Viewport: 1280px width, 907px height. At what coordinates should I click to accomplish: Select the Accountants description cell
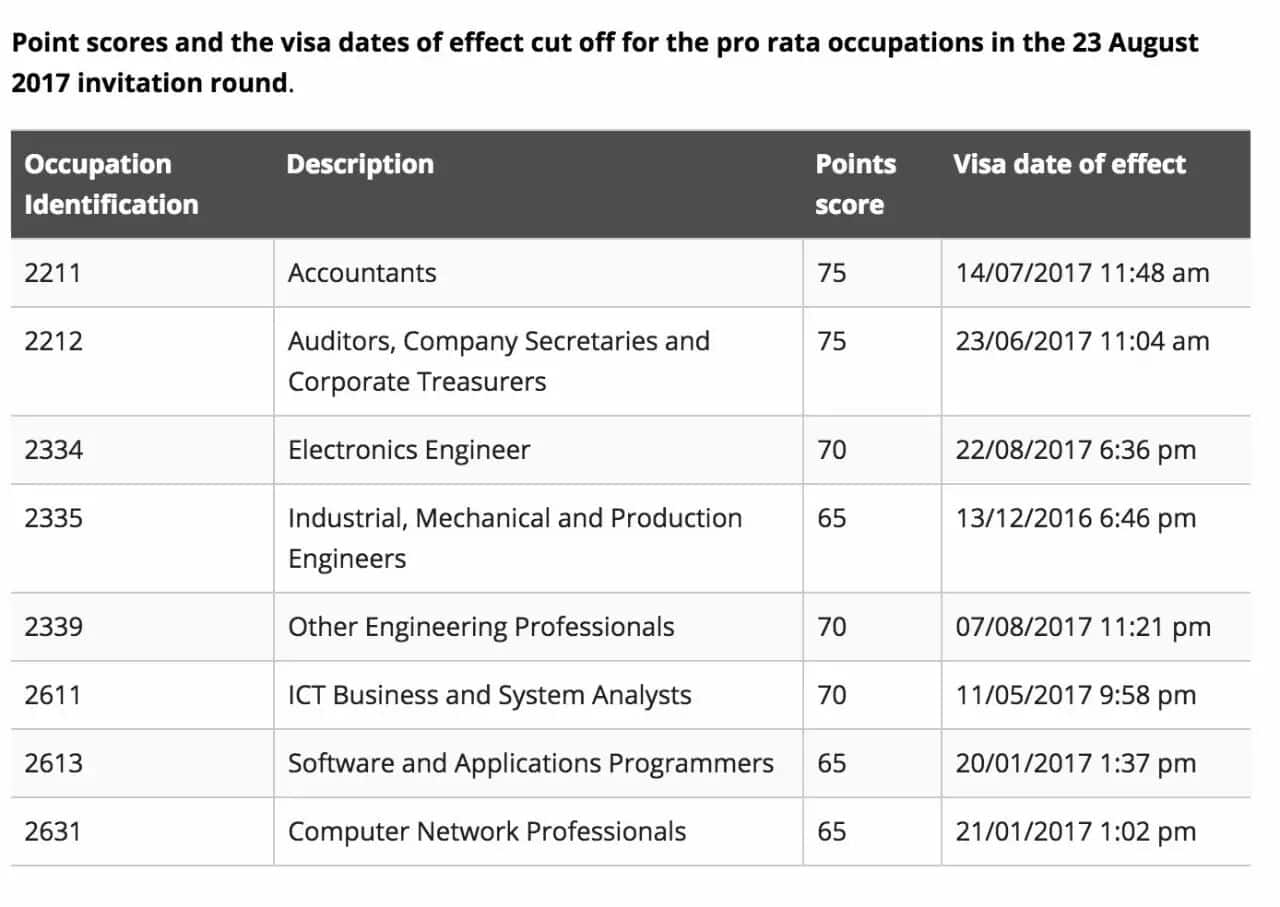[538, 273]
